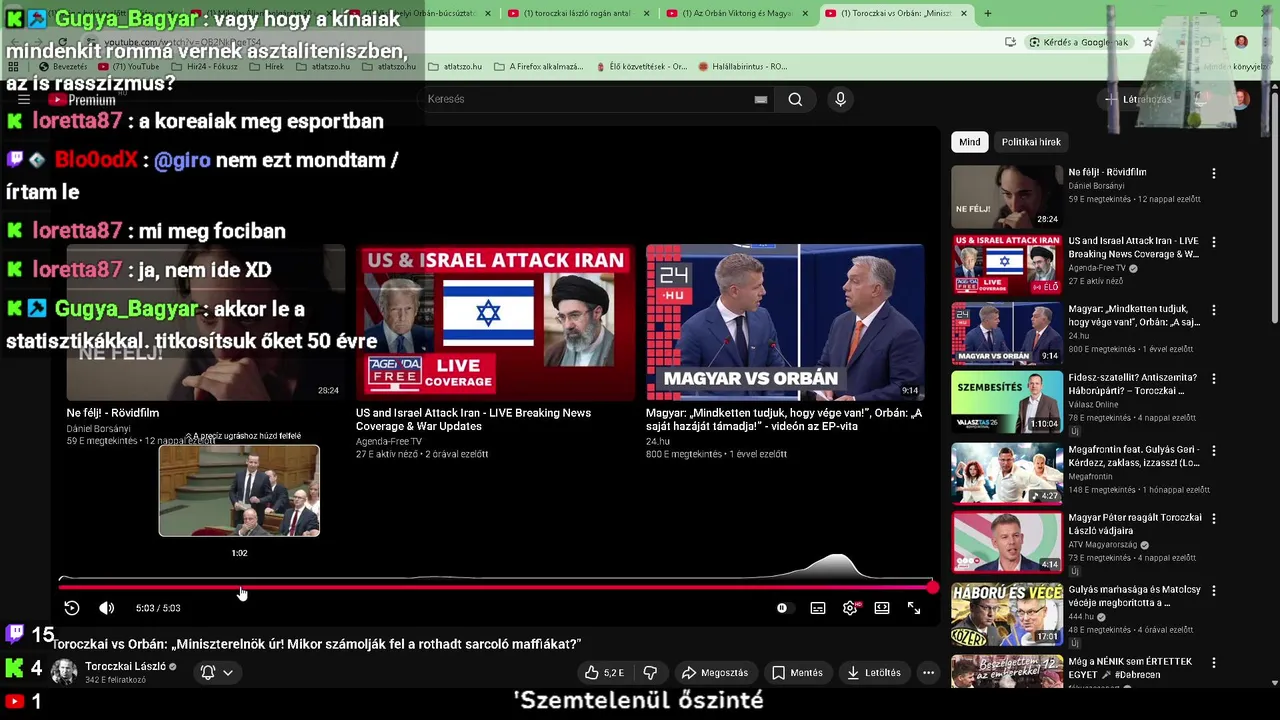This screenshot has width=1280, height=720.
Task: Dislike the video with thumbs down
Action: pos(650,673)
